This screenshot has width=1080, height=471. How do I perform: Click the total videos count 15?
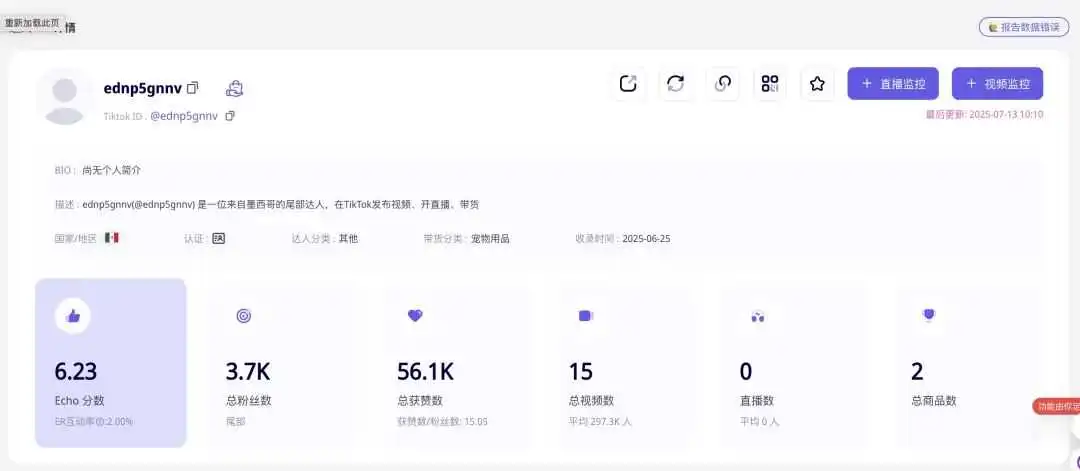pos(581,372)
